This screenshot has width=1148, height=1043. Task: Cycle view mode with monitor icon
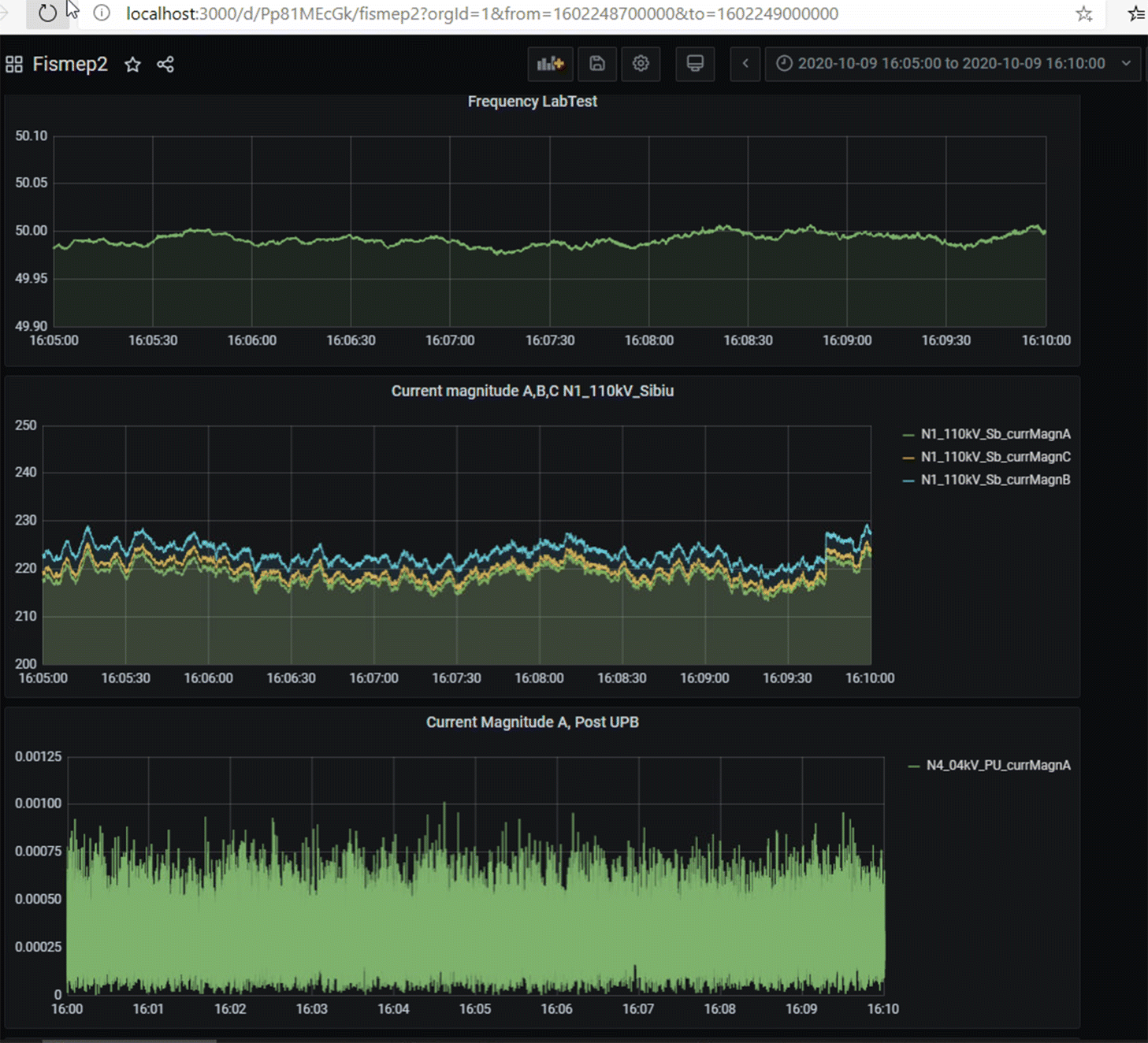tap(695, 64)
